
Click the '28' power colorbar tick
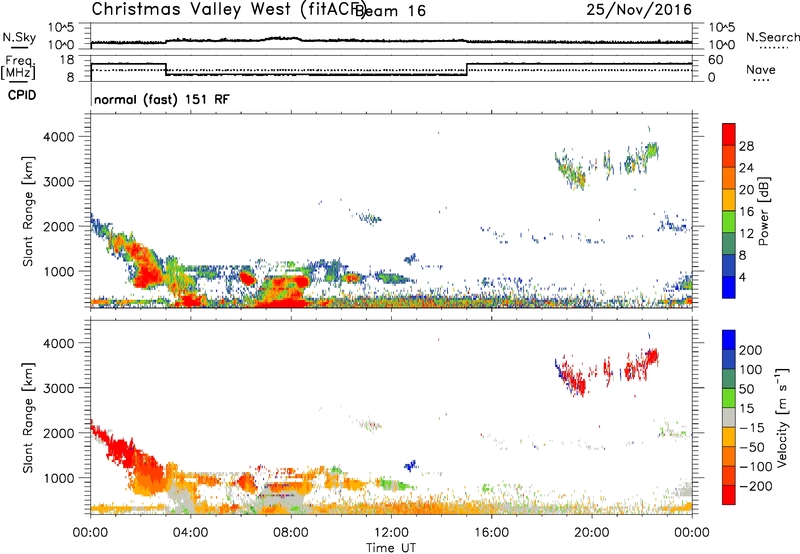746,146
